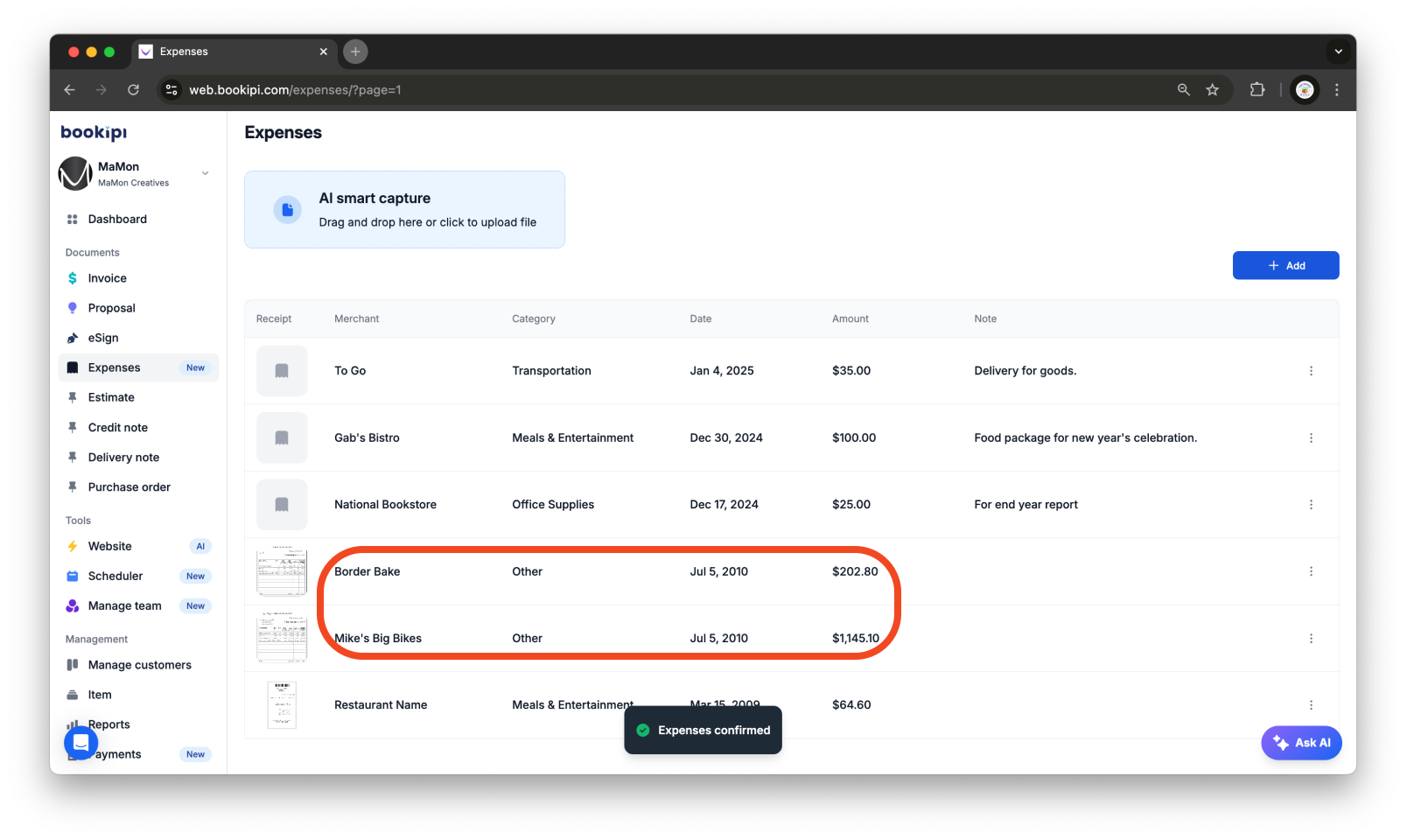Viewport: 1407px width, 840px height.
Task: Click the browser address bar
Action: [x=296, y=89]
